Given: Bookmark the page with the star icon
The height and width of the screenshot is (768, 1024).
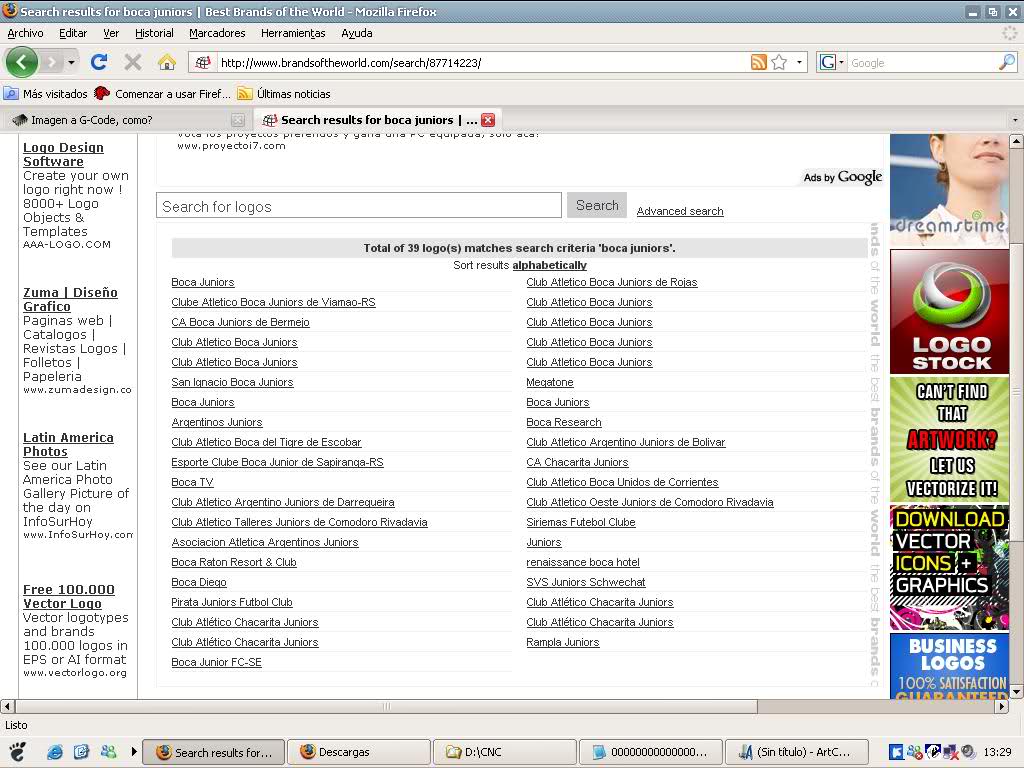Looking at the screenshot, I should (779, 63).
